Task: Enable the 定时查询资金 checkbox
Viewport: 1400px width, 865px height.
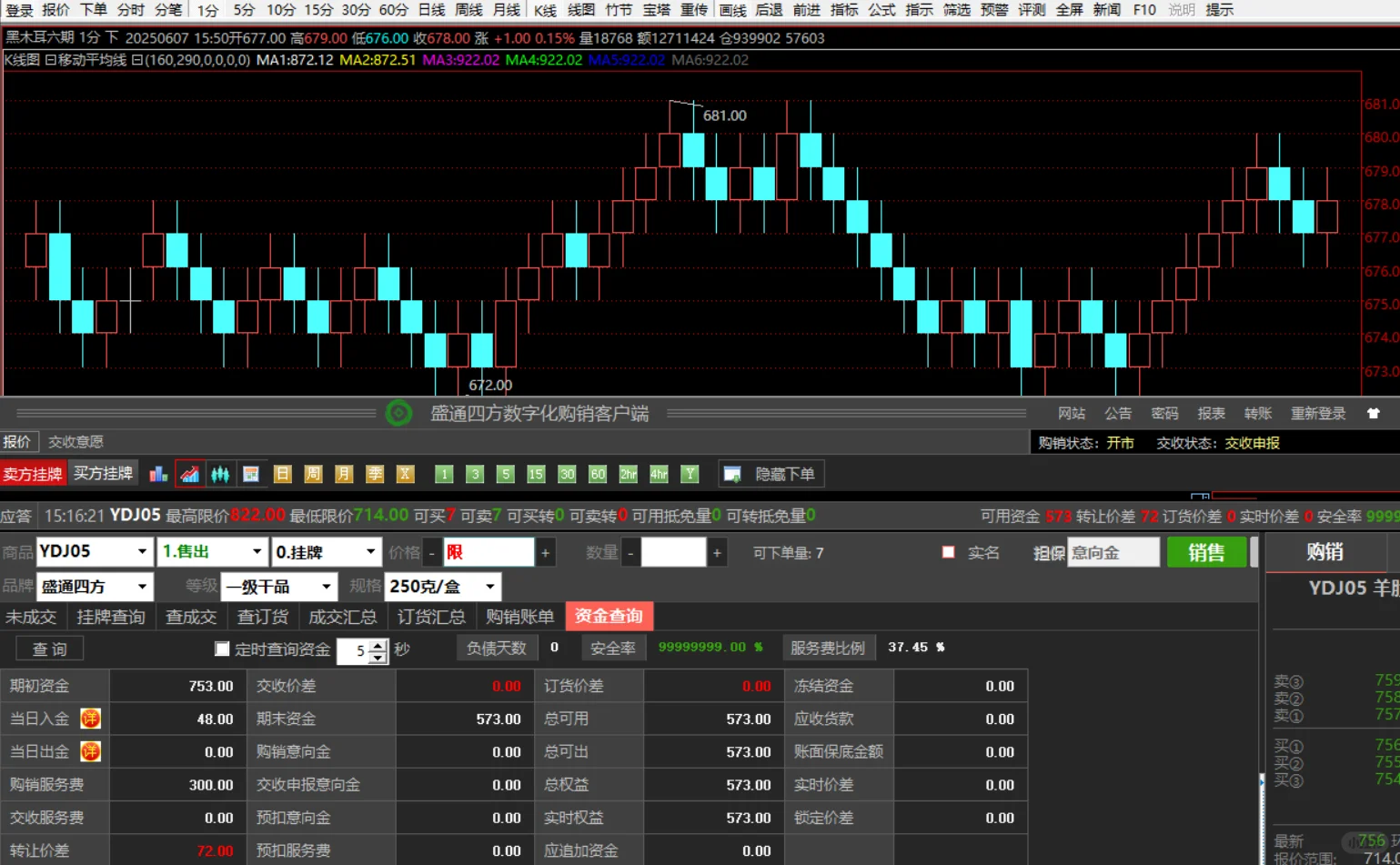Action: 222,649
